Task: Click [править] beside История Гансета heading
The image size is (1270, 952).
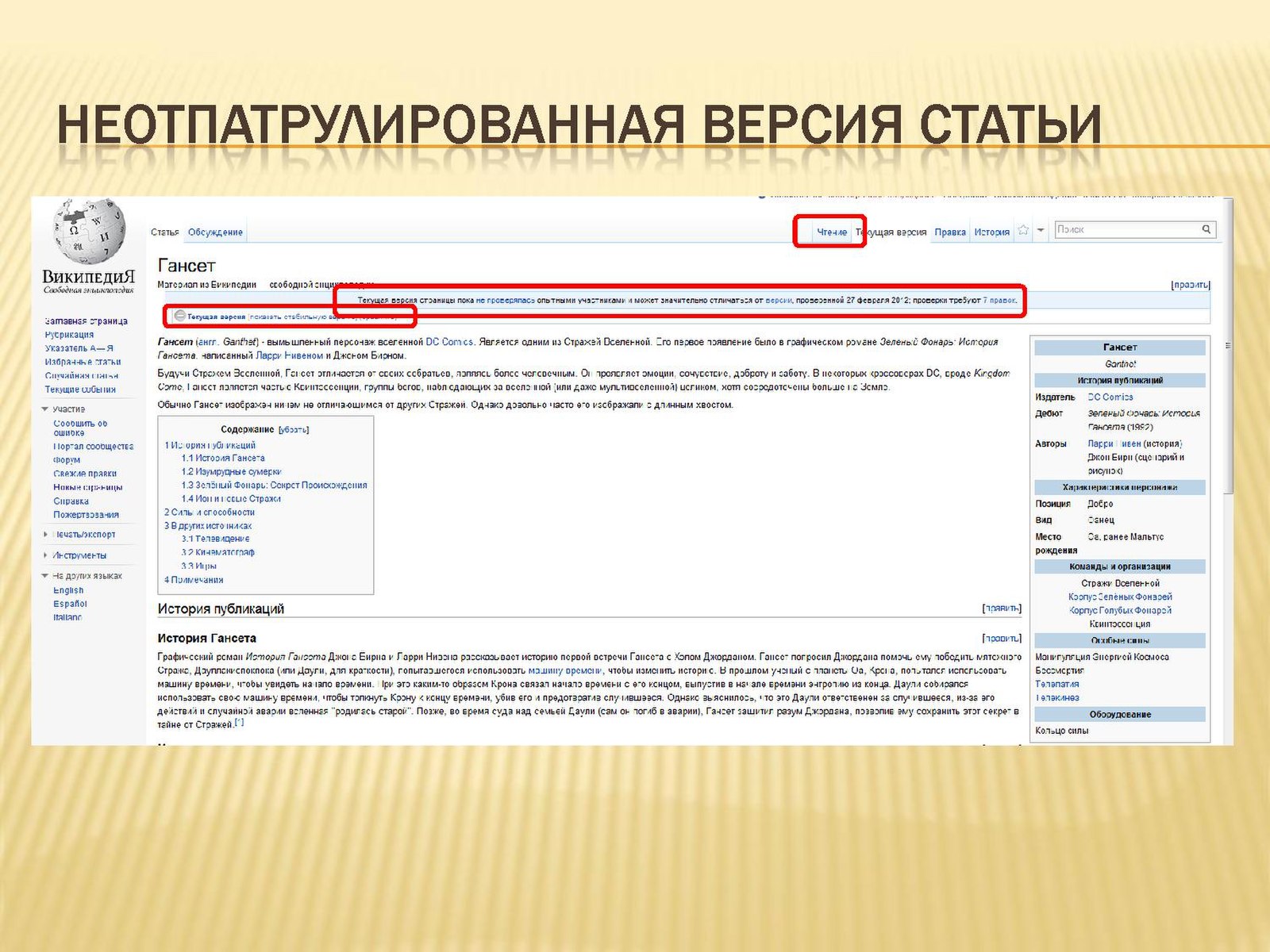Action: pyautogui.click(x=1002, y=638)
